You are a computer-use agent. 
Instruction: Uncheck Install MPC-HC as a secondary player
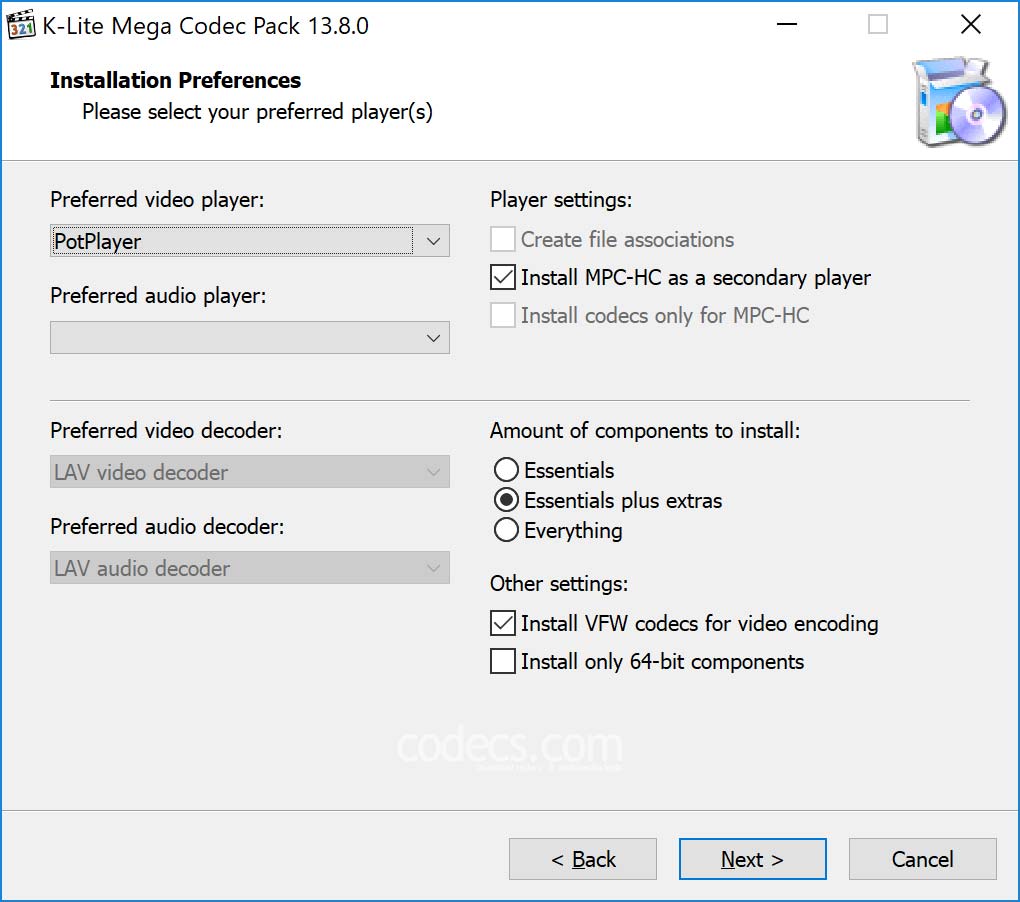503,278
